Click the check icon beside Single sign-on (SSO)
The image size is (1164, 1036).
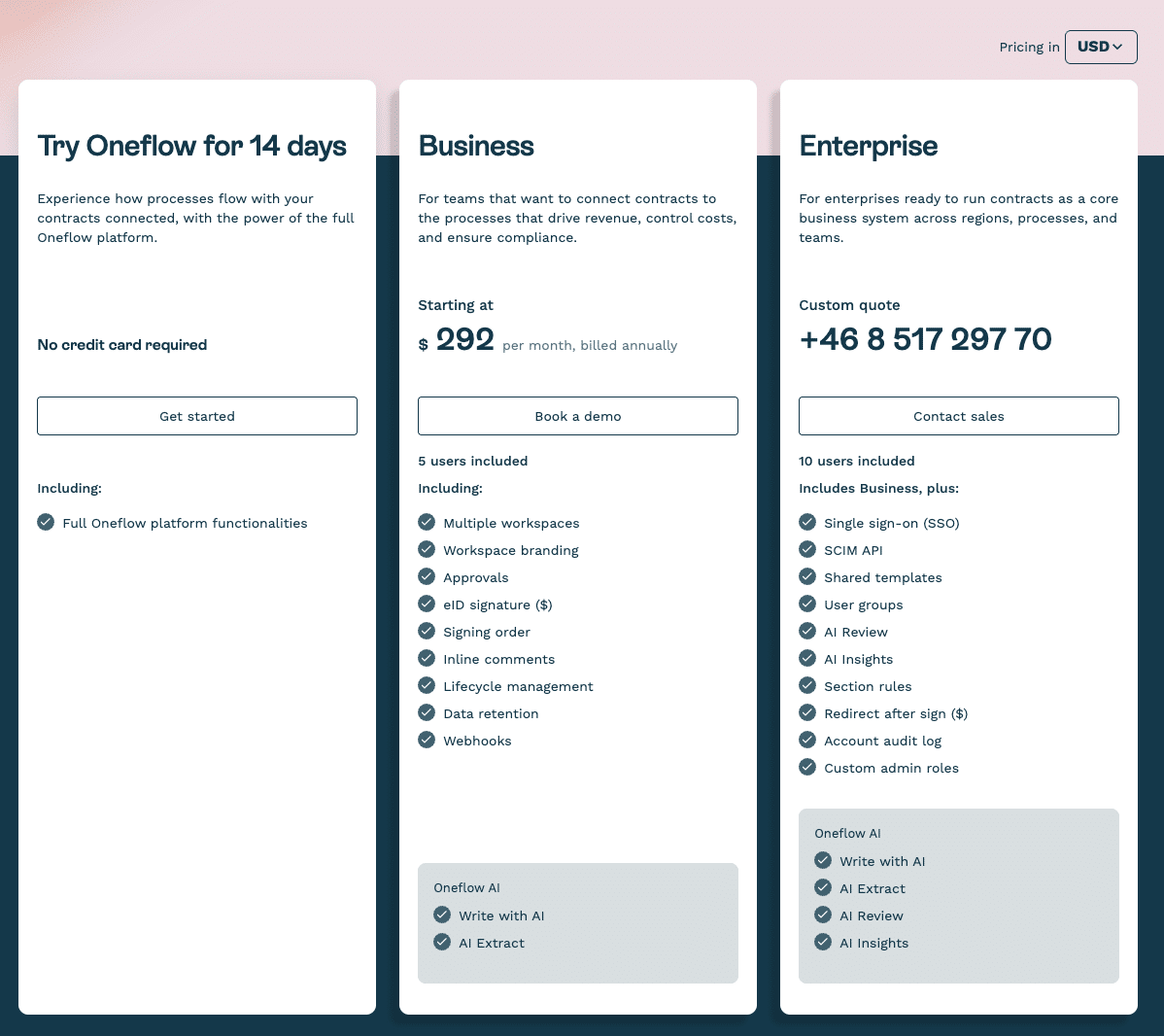[807, 522]
